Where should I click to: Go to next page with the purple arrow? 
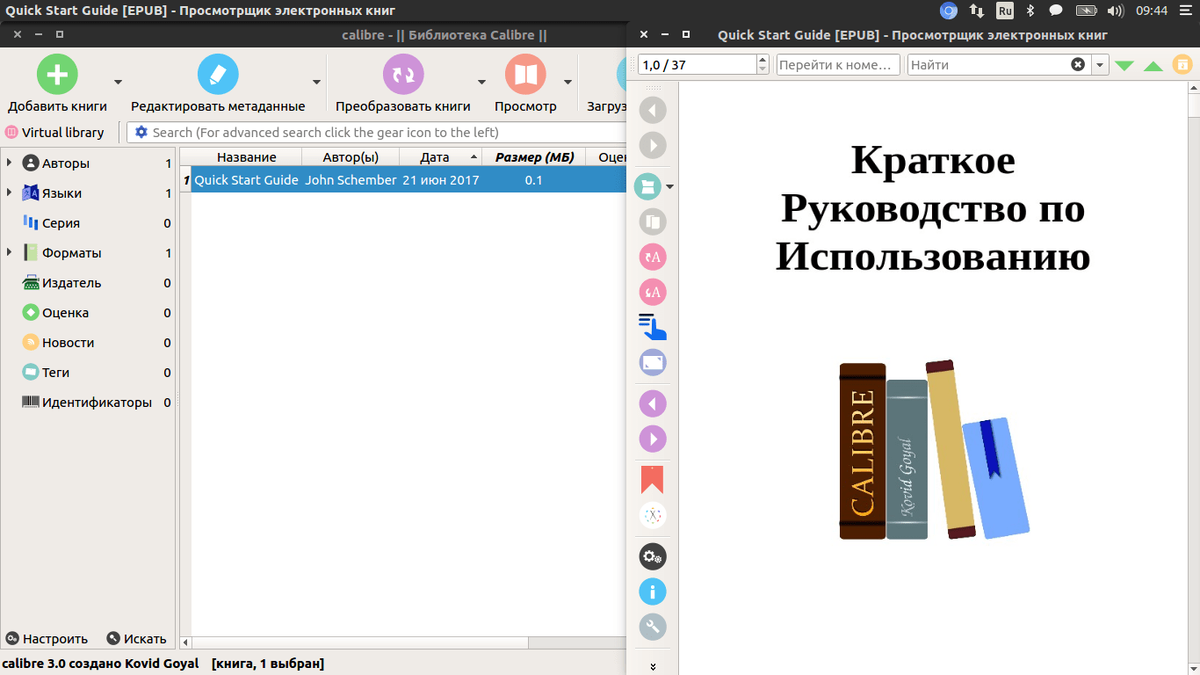[x=653, y=438]
